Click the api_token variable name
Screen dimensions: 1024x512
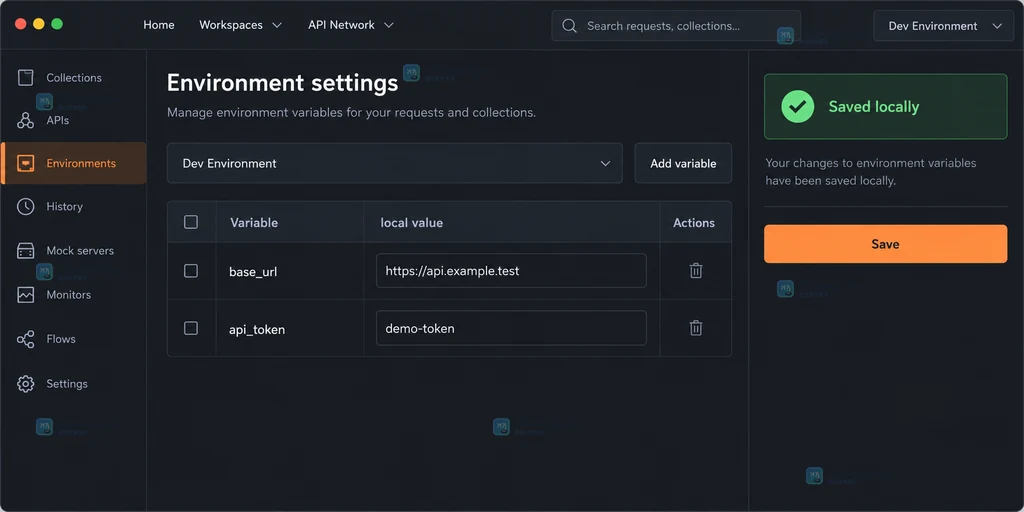click(257, 329)
